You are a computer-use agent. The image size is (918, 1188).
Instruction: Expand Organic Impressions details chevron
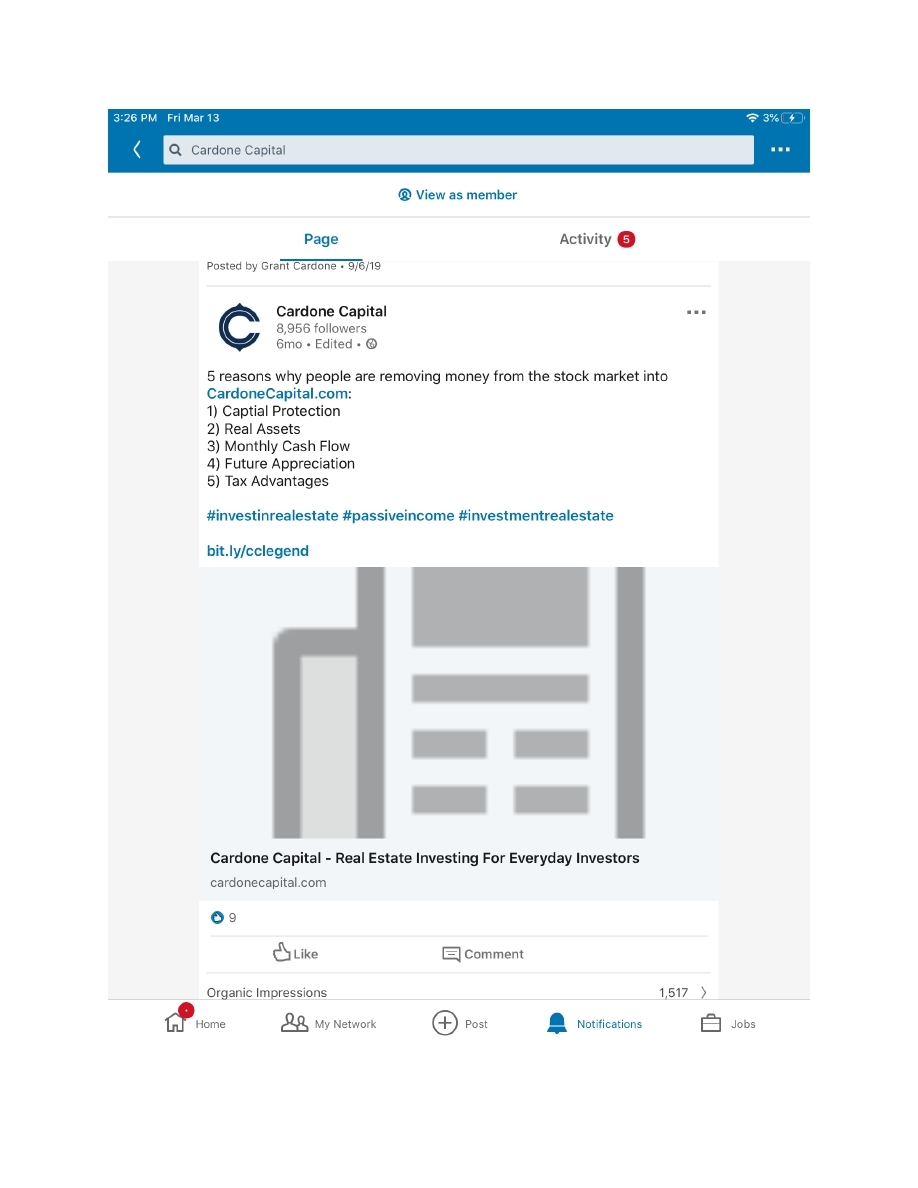tap(703, 993)
